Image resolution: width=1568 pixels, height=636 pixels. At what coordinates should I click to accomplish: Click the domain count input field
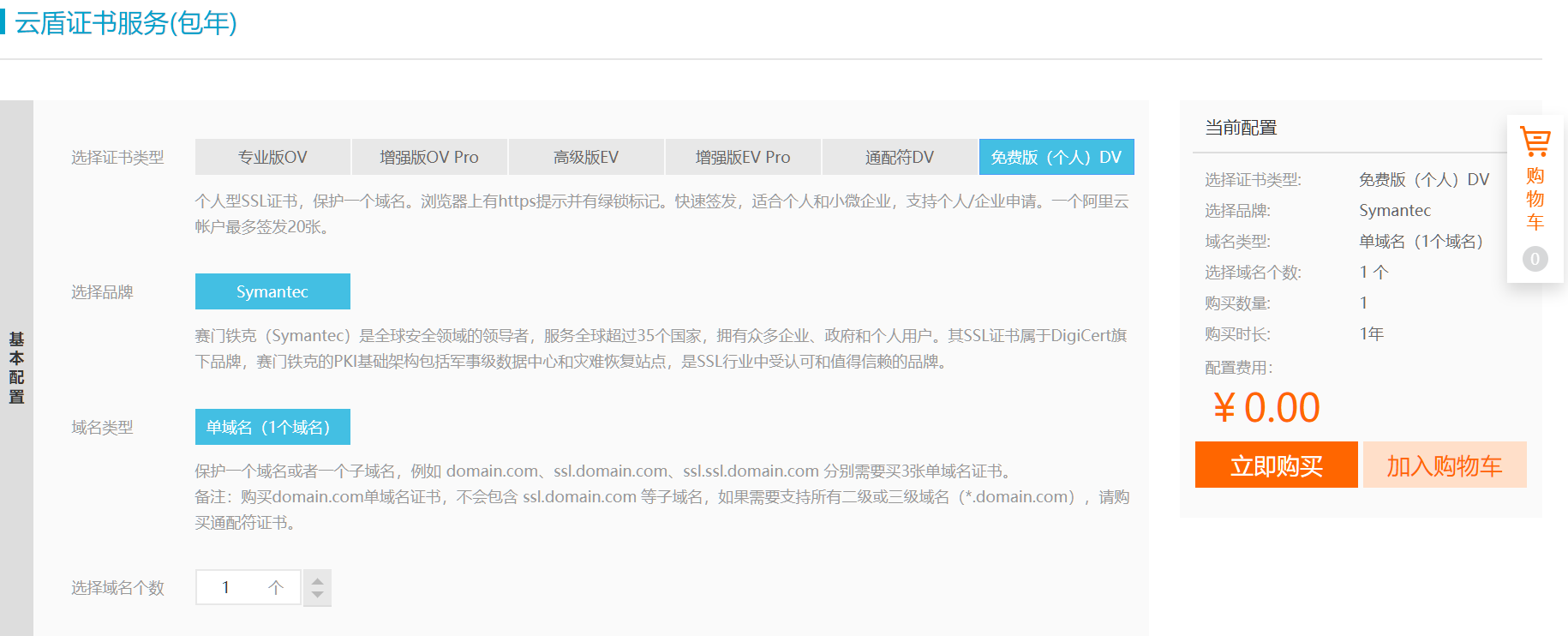point(248,587)
